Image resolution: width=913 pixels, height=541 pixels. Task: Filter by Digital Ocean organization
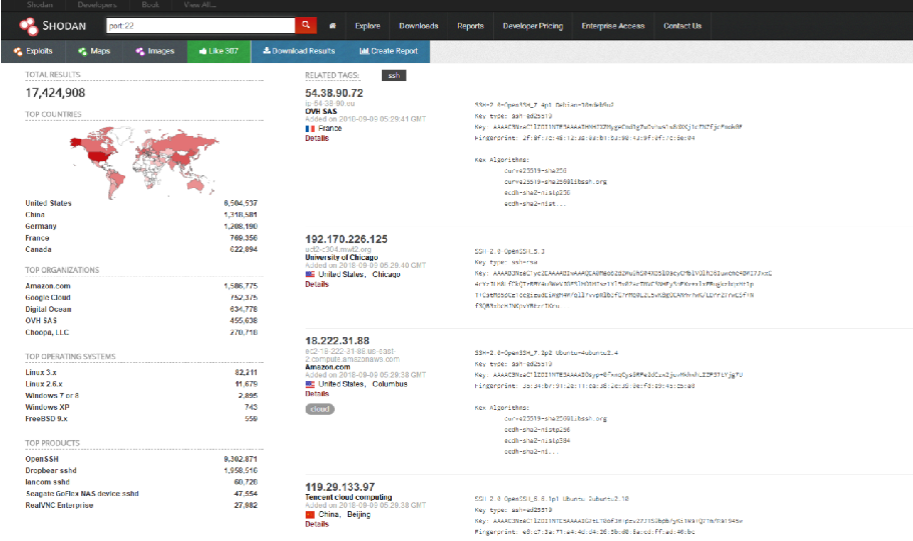tap(48, 309)
